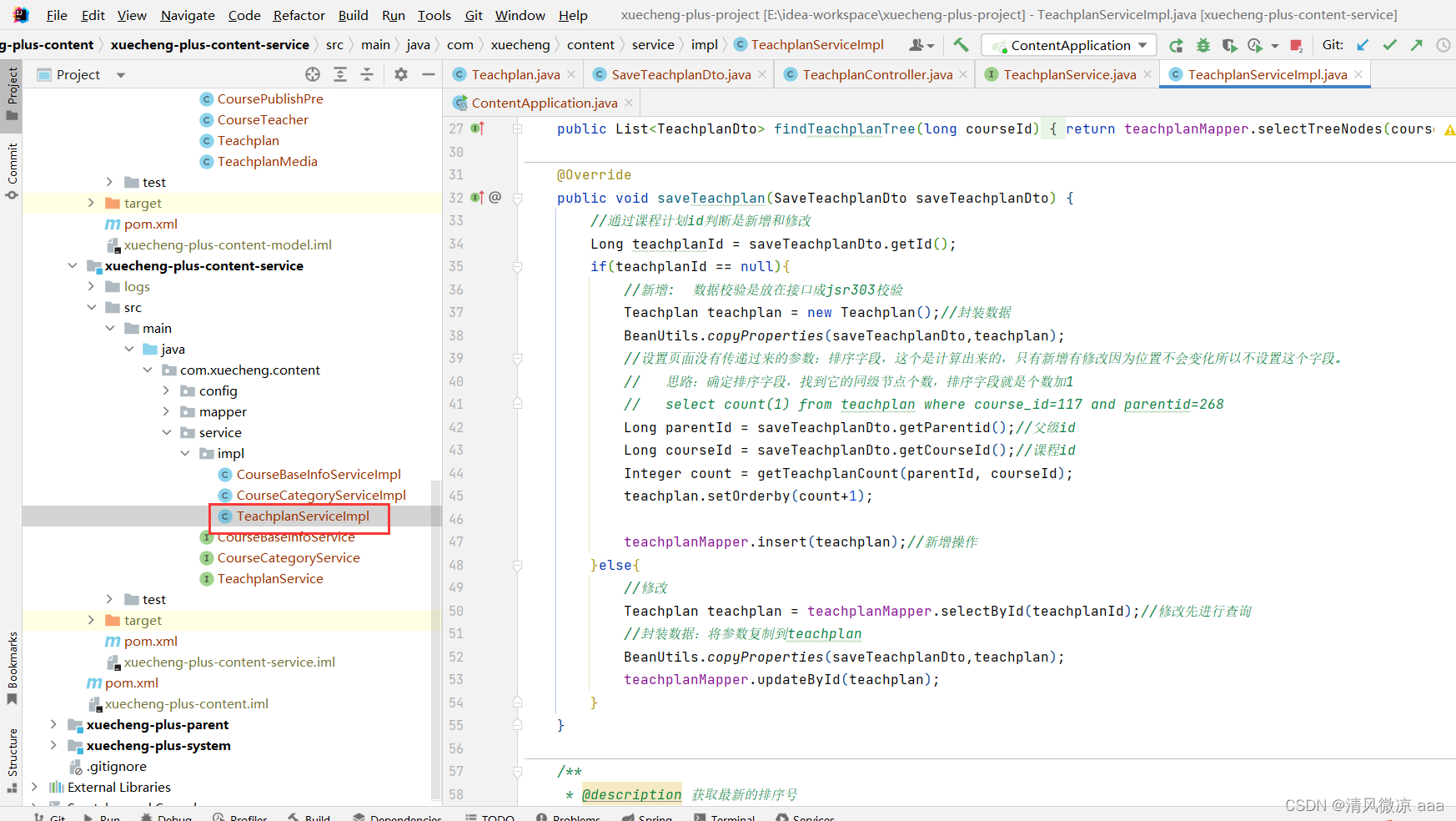1456x821 pixels.
Task: Switch to TeachplanService.java tab
Action: [x=1069, y=74]
